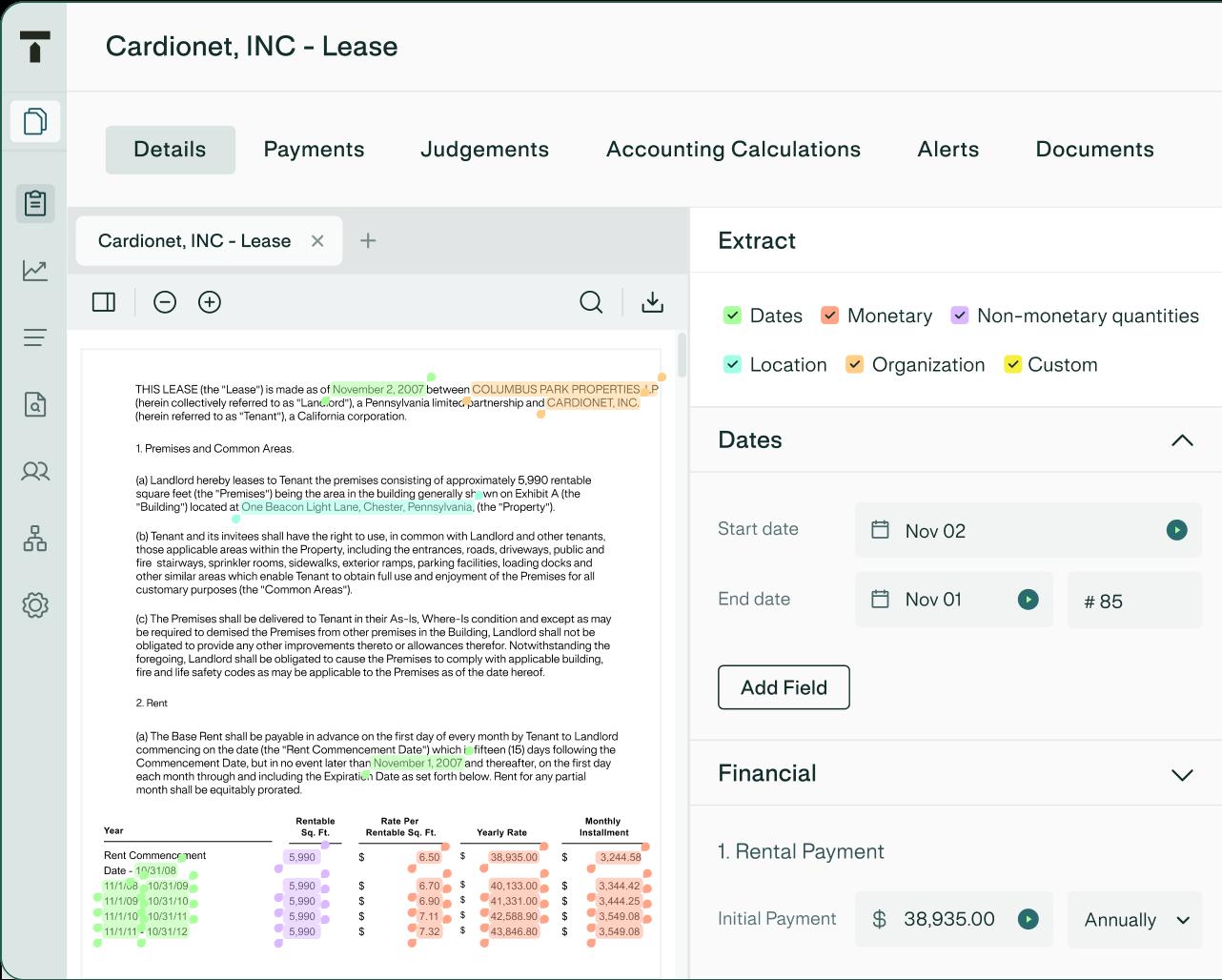Open the Accounting Calculations tab
The height and width of the screenshot is (980, 1222).
coord(733,150)
